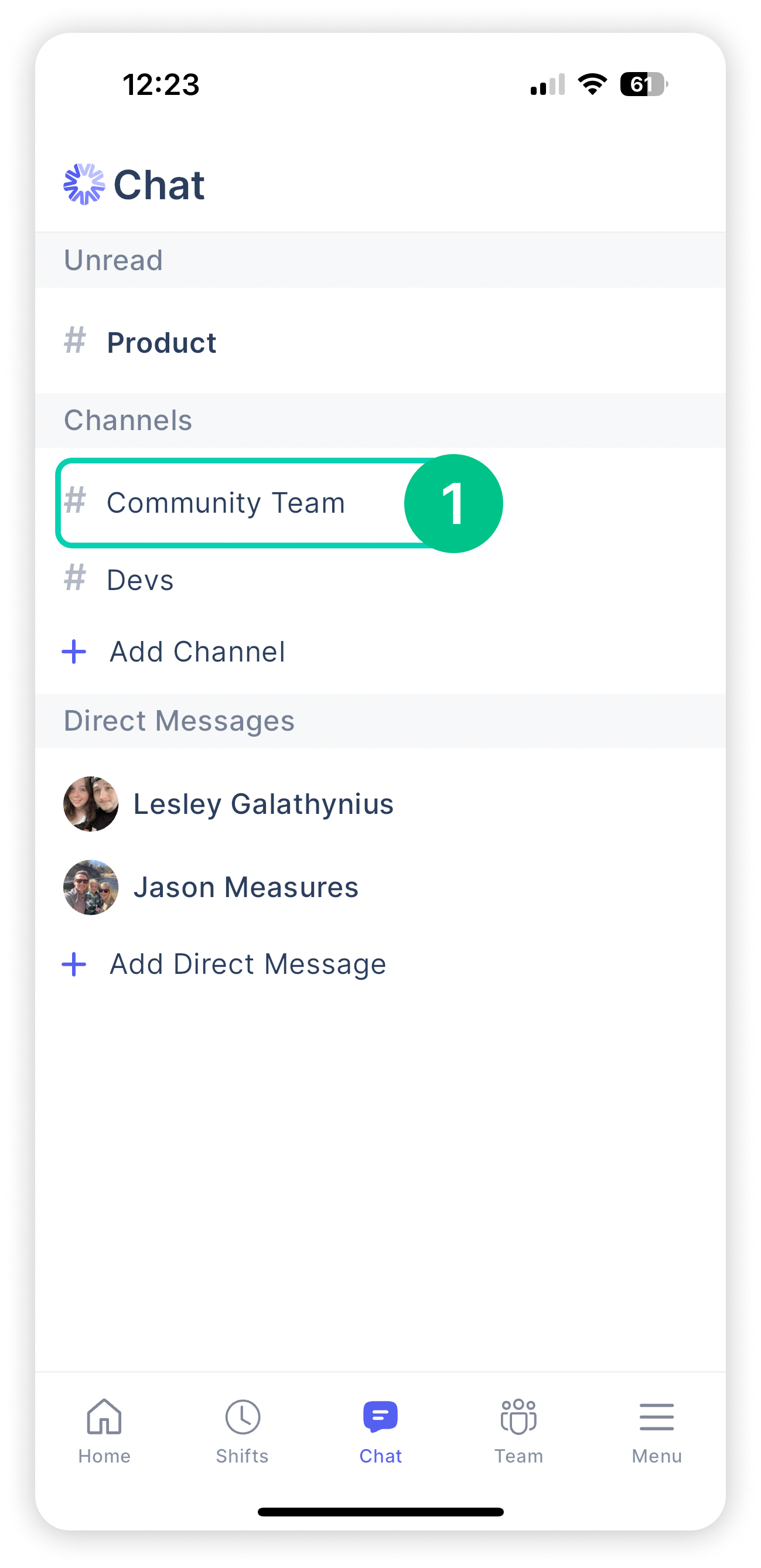The image size is (761, 1568).
Task: Open the Team people icon
Action: (x=518, y=1416)
